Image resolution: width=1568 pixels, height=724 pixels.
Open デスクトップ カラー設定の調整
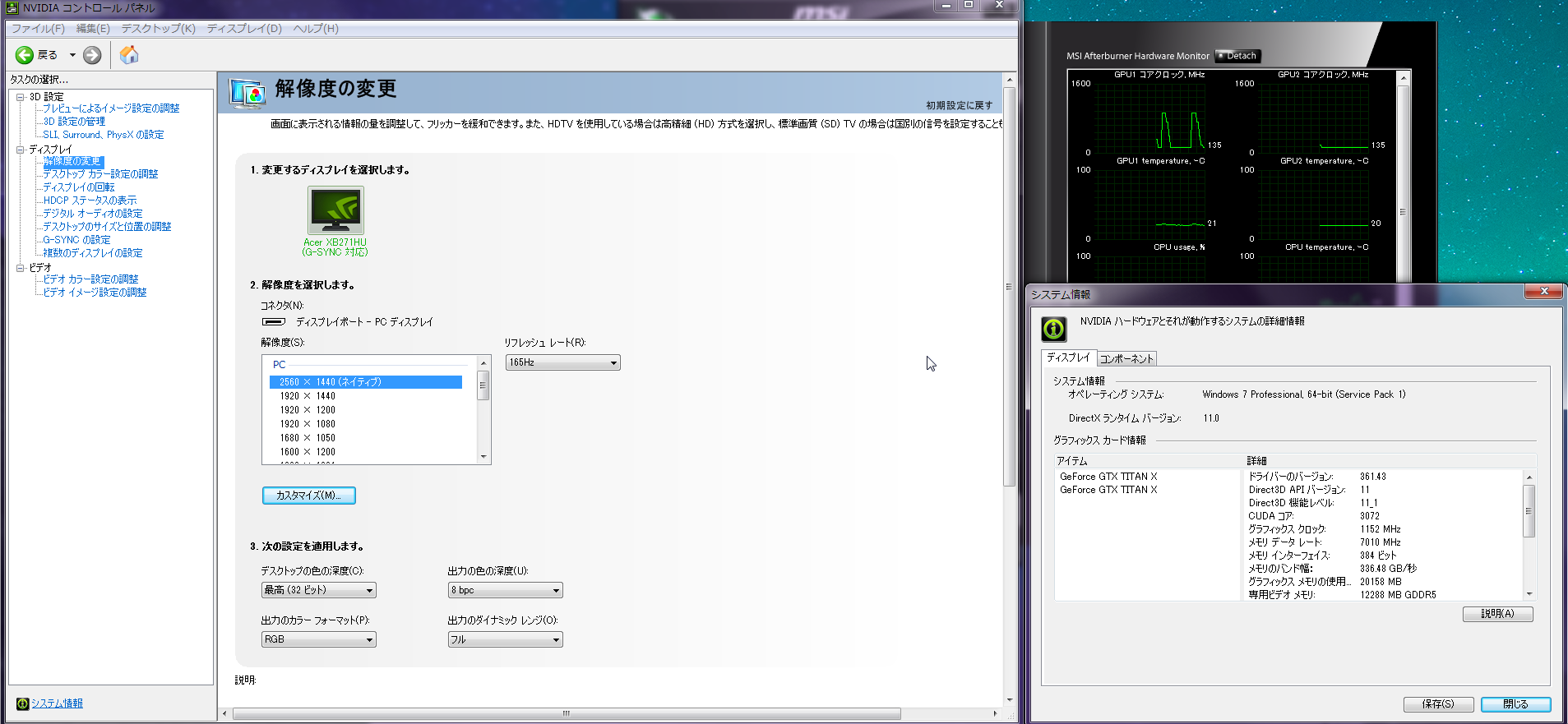point(100,174)
